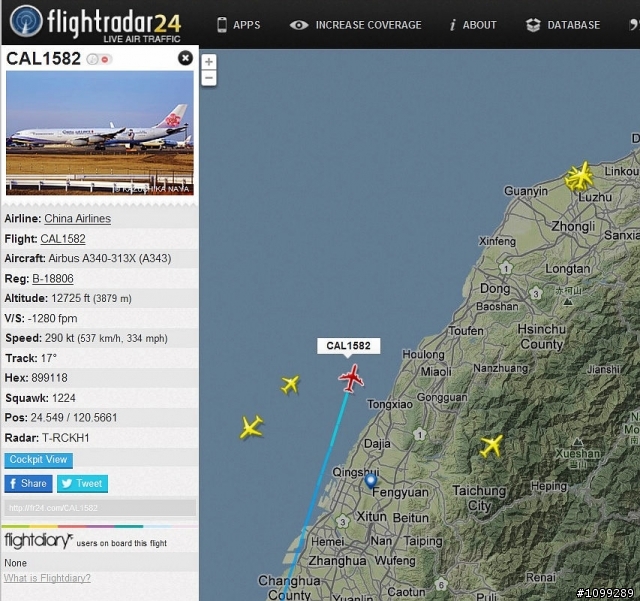Open the INCREASE COVERAGE menu item
Screen dimensions: 640x601
[x=356, y=25]
